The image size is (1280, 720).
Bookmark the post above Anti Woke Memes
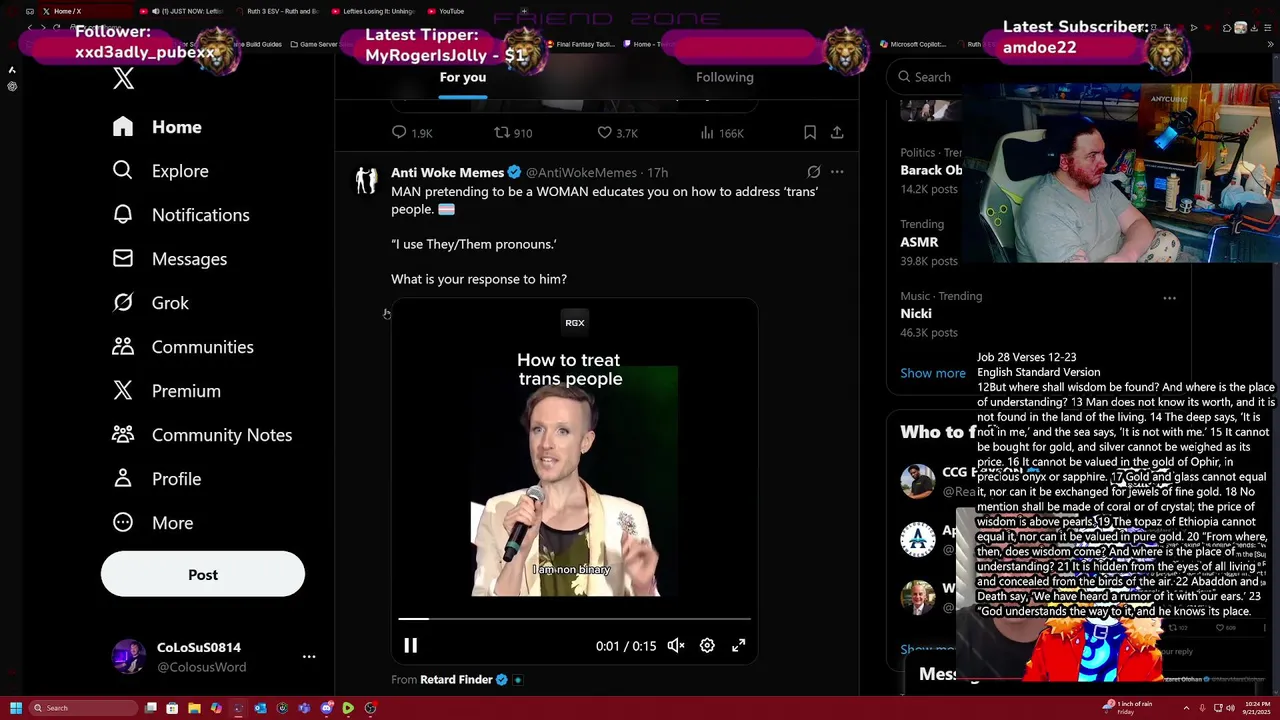pyautogui.click(x=810, y=133)
